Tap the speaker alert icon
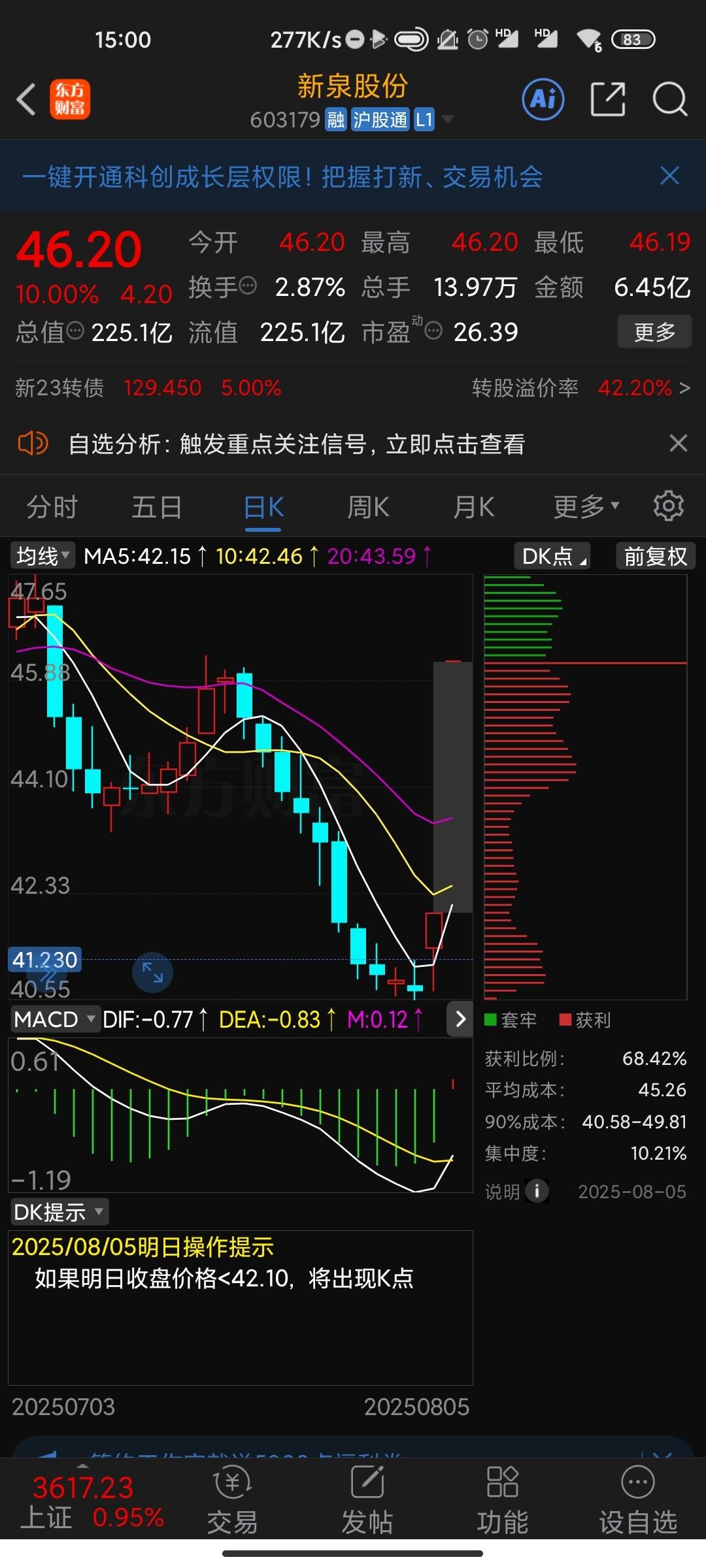The height and width of the screenshot is (1568, 706). click(x=33, y=444)
